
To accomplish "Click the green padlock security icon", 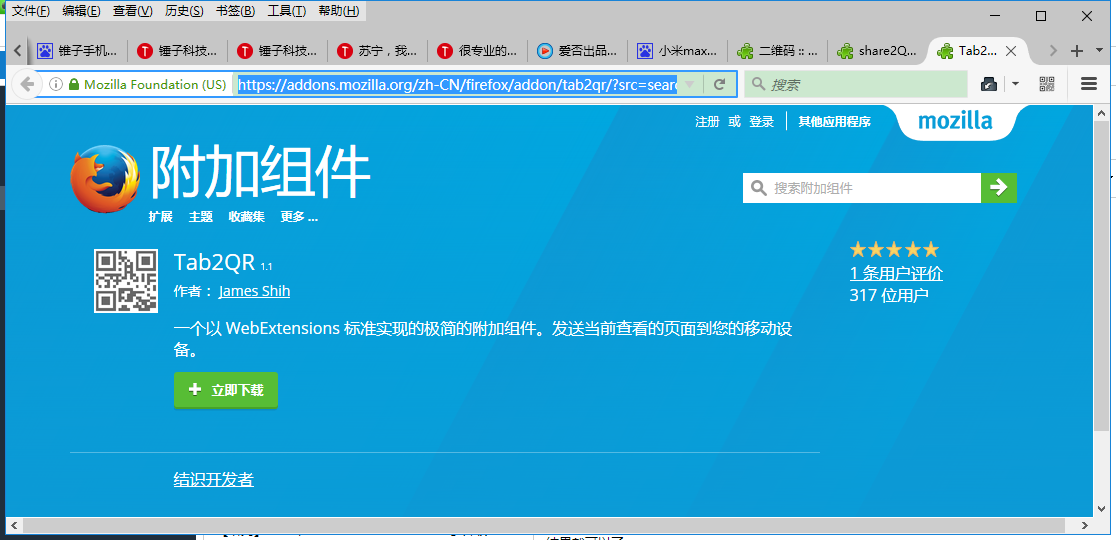I will [x=73, y=84].
